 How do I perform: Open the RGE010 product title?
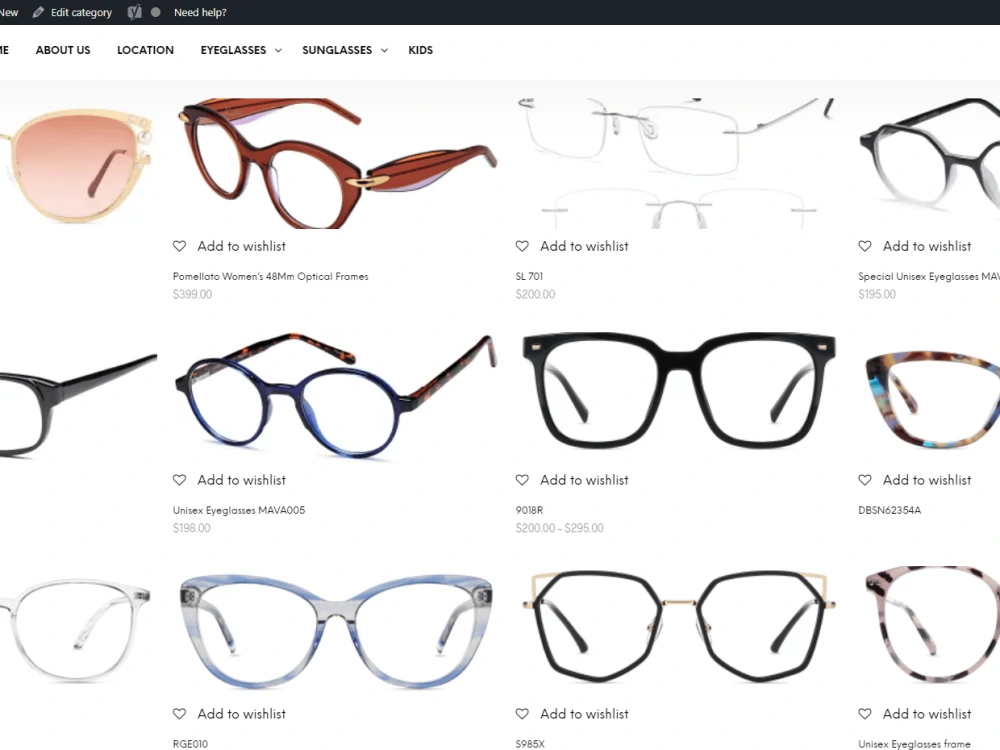tap(190, 744)
